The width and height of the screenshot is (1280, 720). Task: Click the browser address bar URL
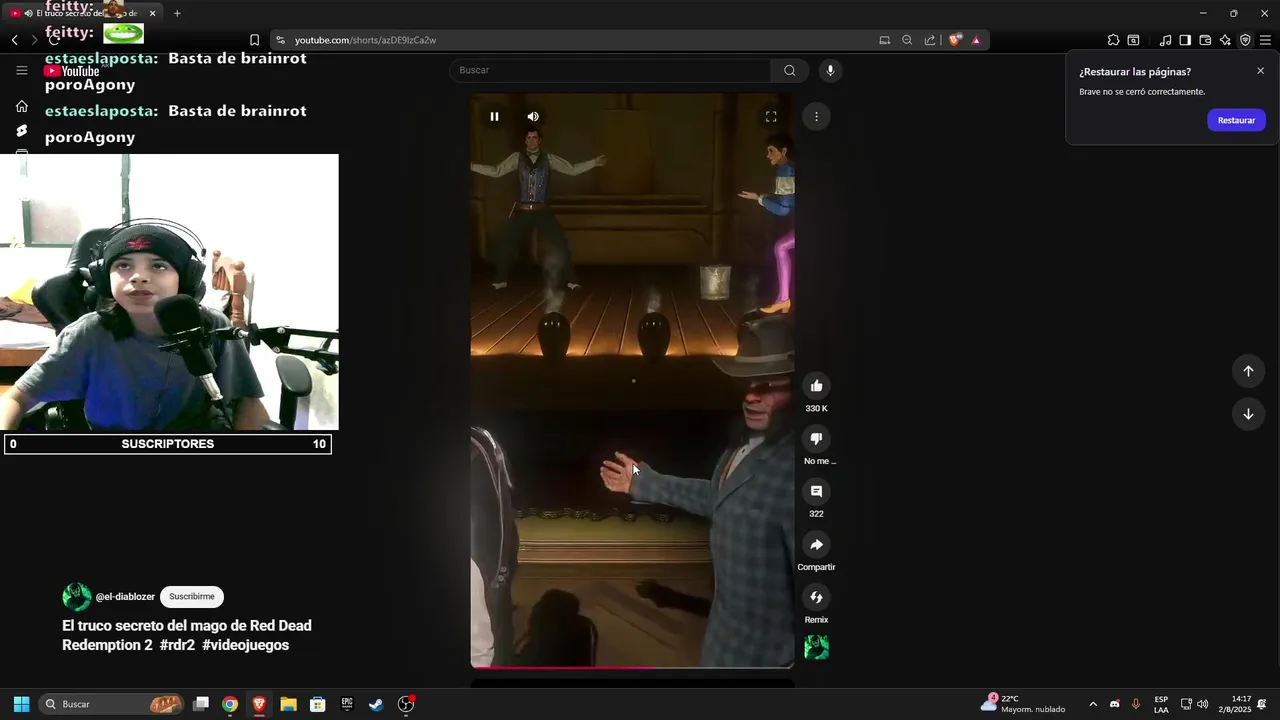click(x=365, y=40)
